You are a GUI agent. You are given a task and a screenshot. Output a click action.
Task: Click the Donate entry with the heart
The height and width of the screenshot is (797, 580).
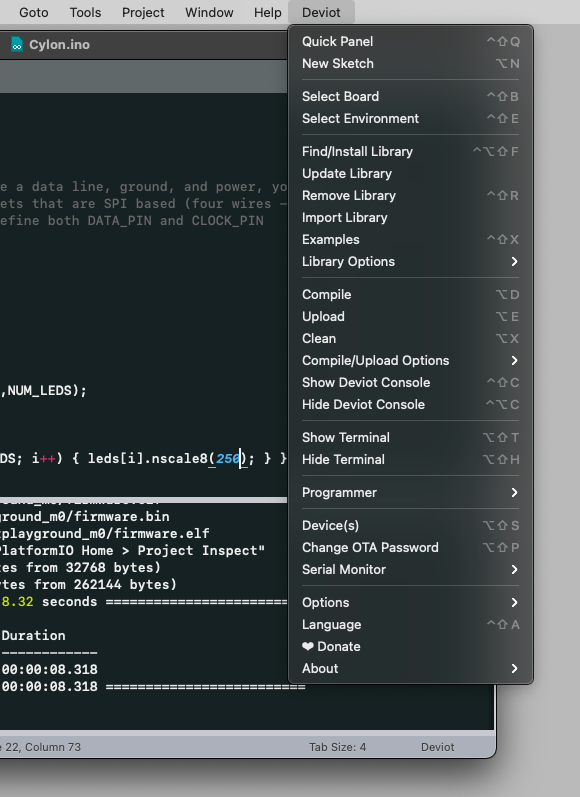[410, 647]
